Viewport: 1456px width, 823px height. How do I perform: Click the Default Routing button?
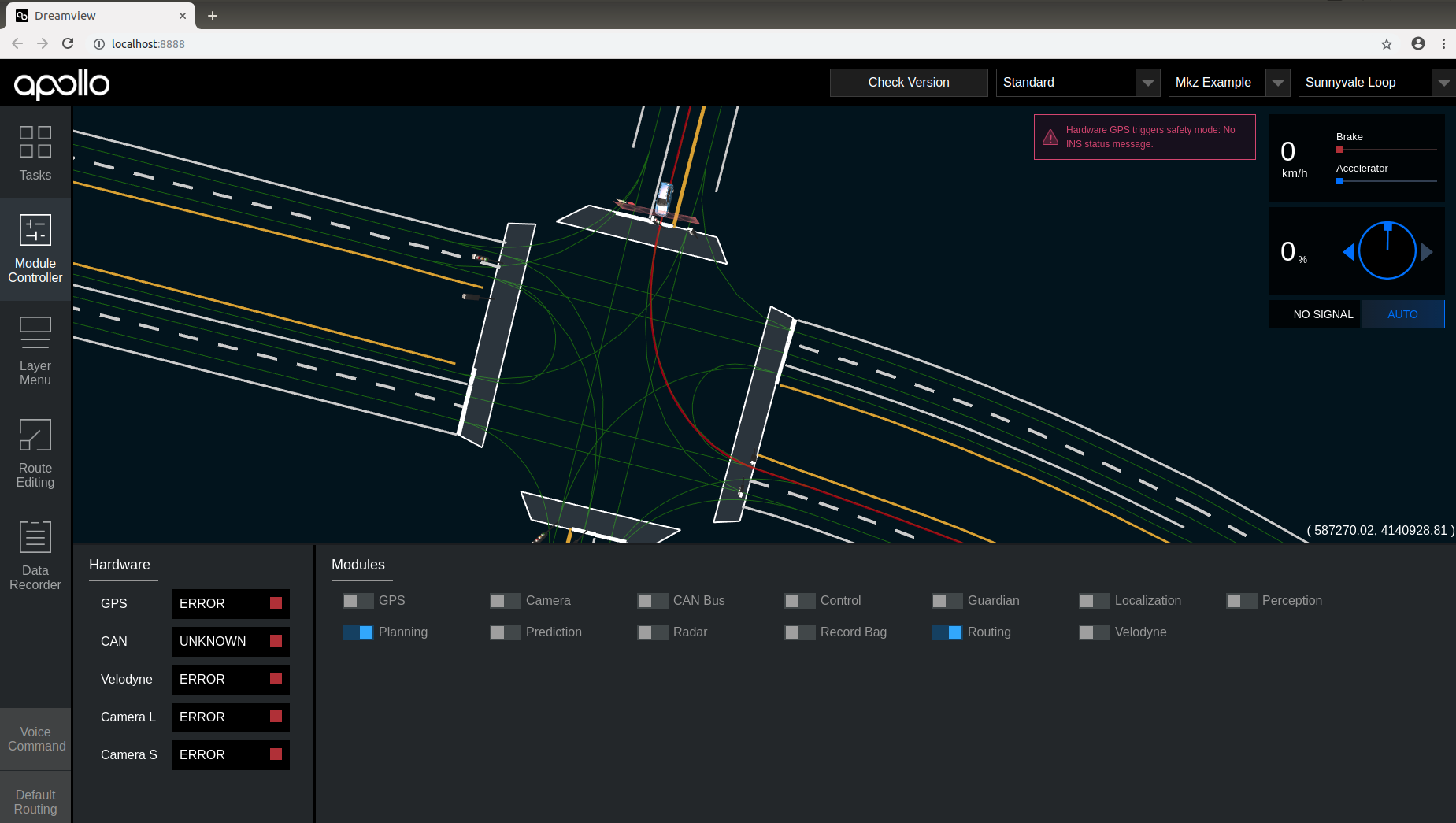pyautogui.click(x=35, y=802)
